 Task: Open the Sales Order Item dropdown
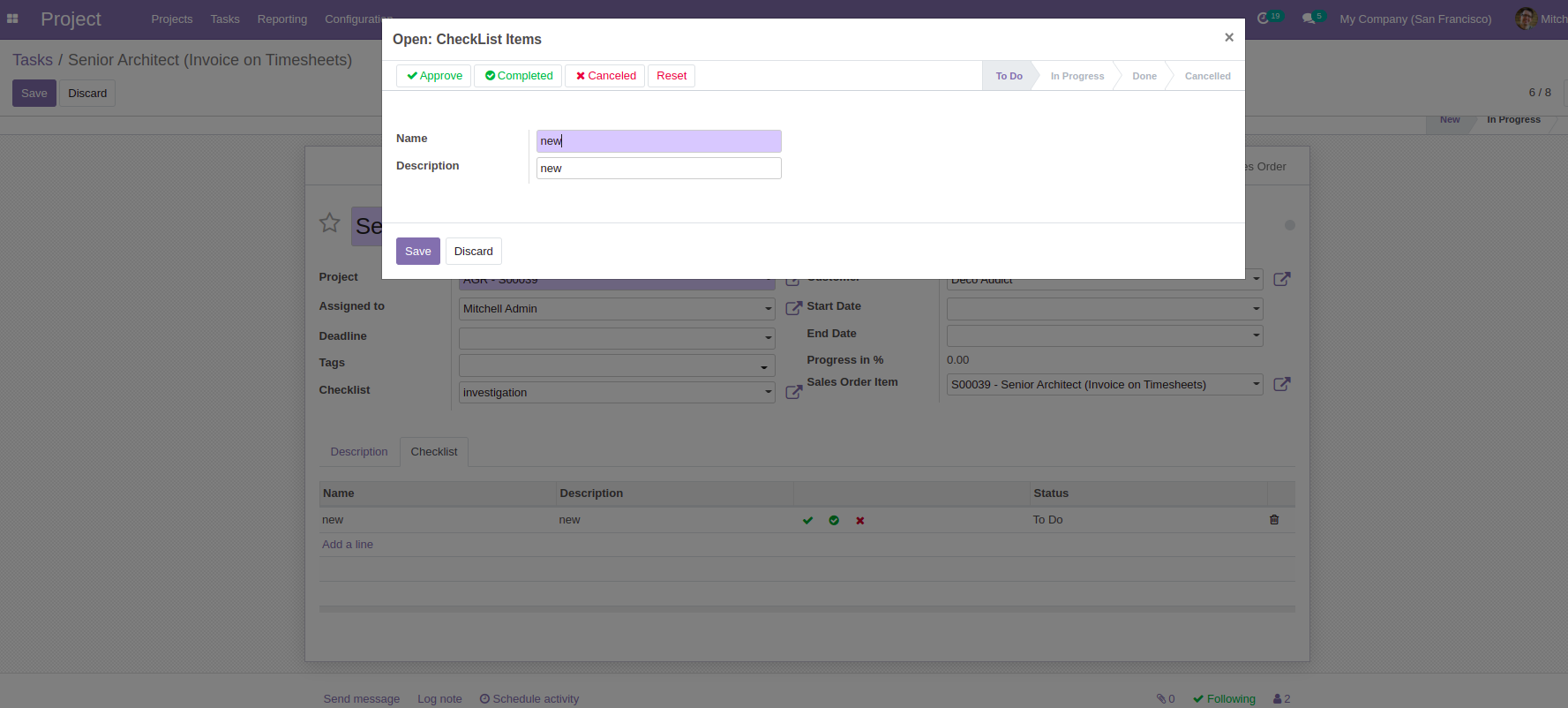point(1256,384)
